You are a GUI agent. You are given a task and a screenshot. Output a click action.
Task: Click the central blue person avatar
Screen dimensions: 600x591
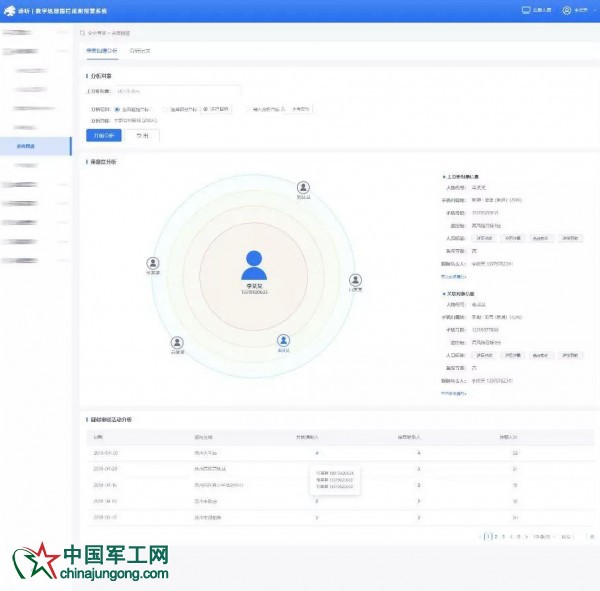[x=254, y=265]
